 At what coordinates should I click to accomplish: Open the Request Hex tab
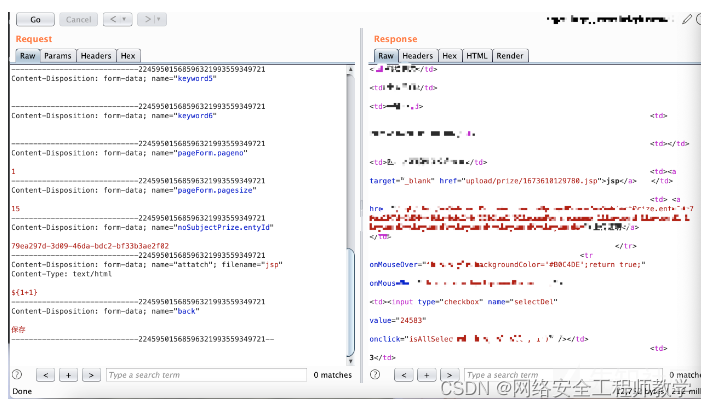(128, 56)
